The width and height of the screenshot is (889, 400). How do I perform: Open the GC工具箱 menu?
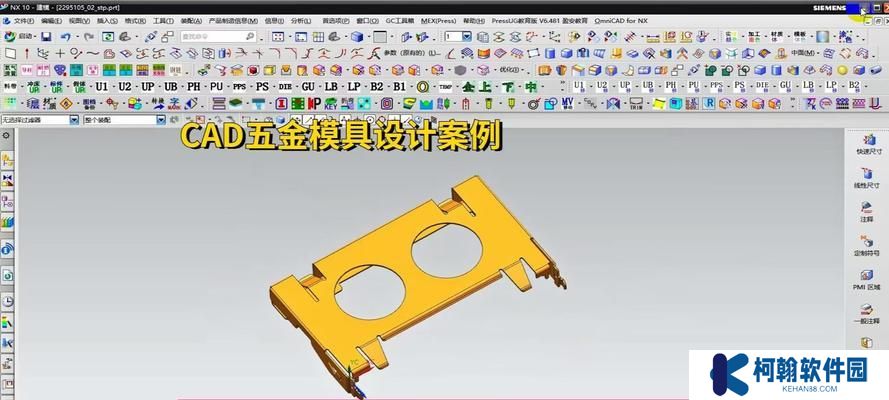click(399, 20)
